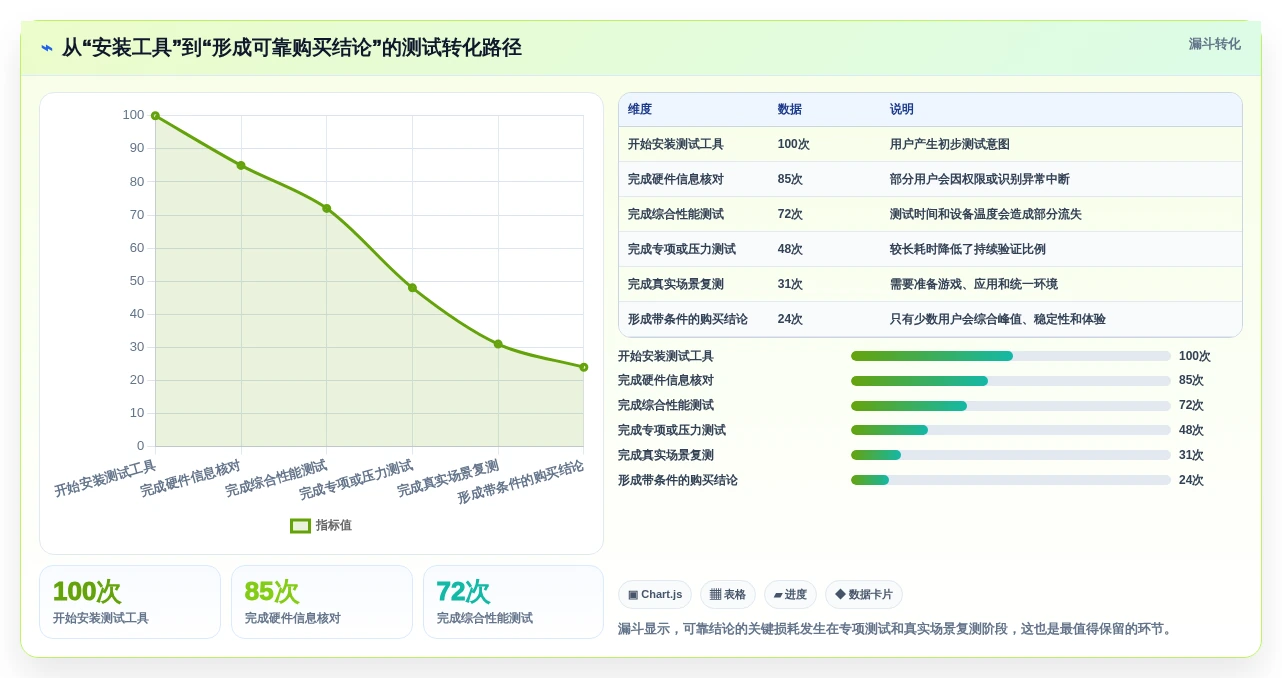Click the 数据 column header

pos(790,110)
